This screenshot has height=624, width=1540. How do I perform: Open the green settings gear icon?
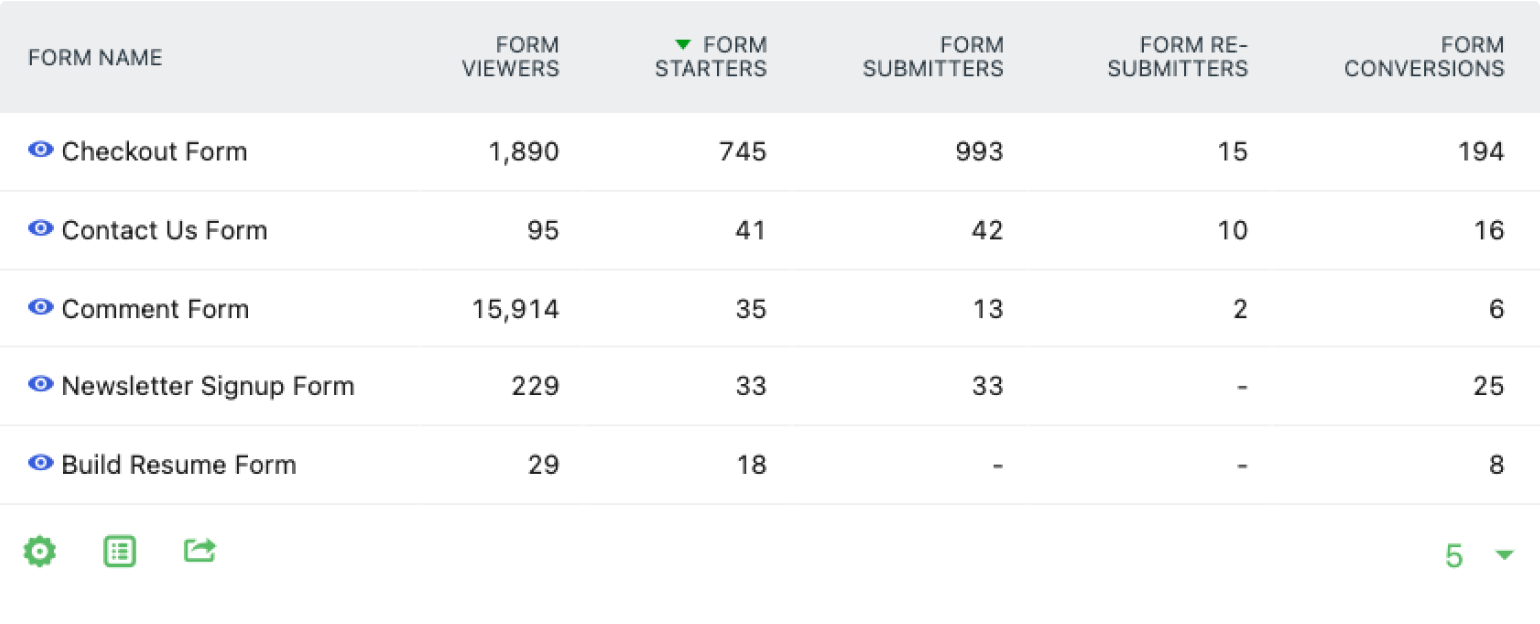pos(40,551)
